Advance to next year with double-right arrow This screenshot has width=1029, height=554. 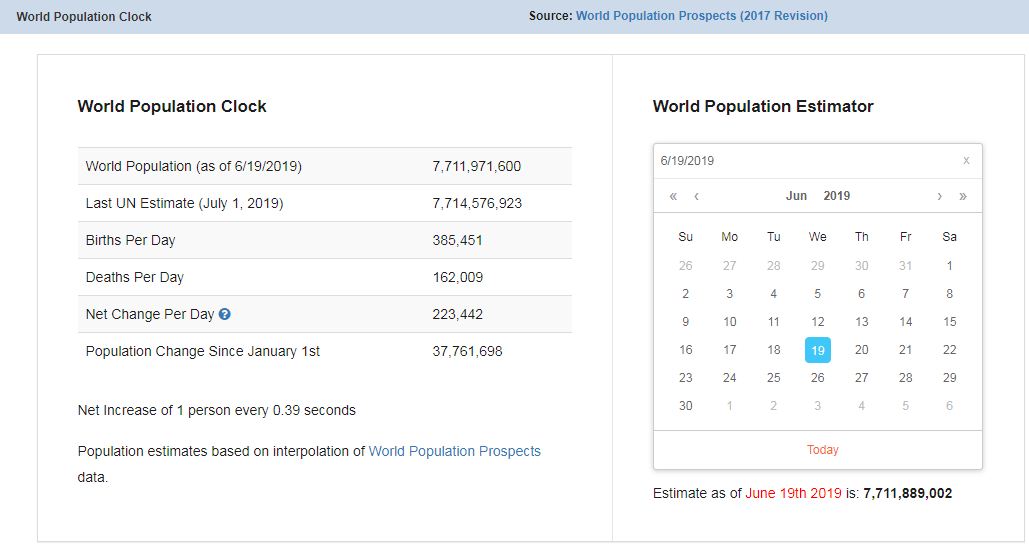(963, 196)
